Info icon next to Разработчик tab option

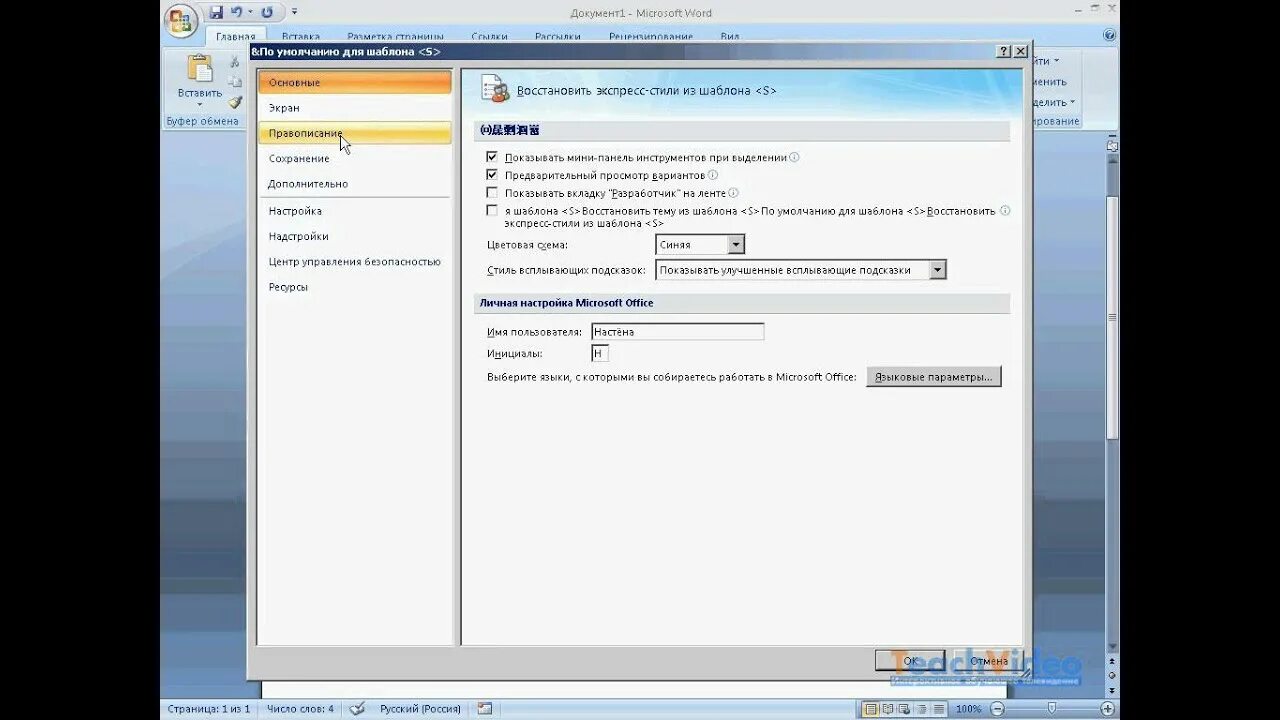pyautogui.click(x=733, y=193)
